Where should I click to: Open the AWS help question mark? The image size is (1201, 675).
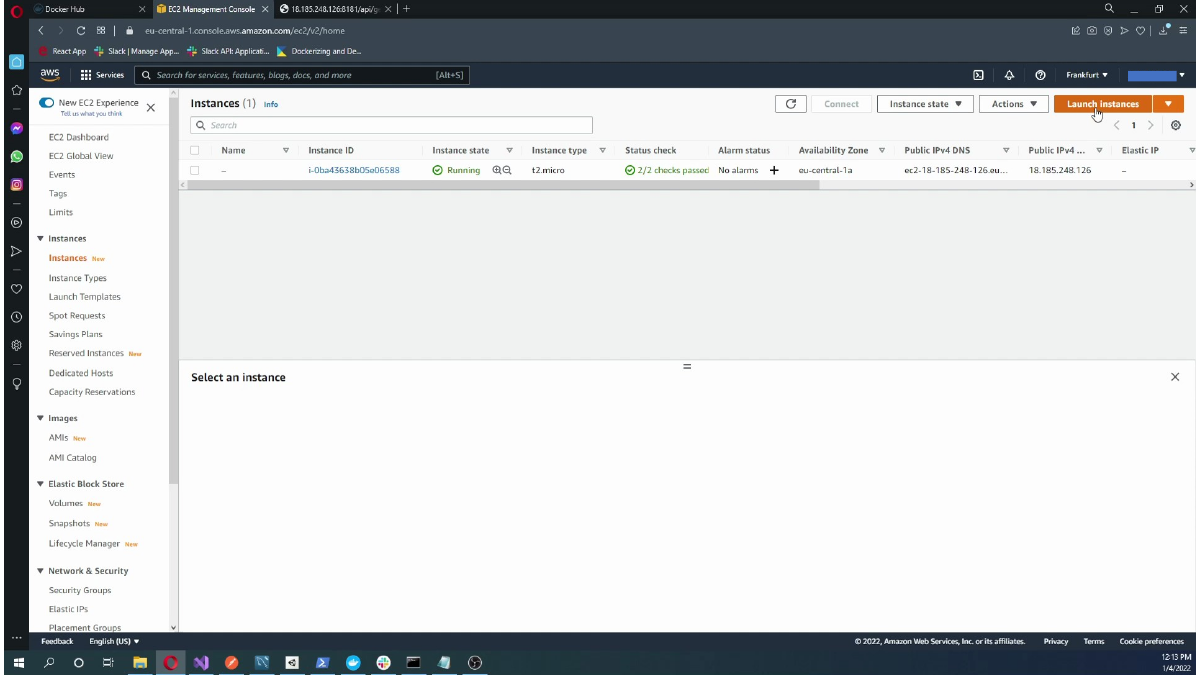coord(1041,75)
